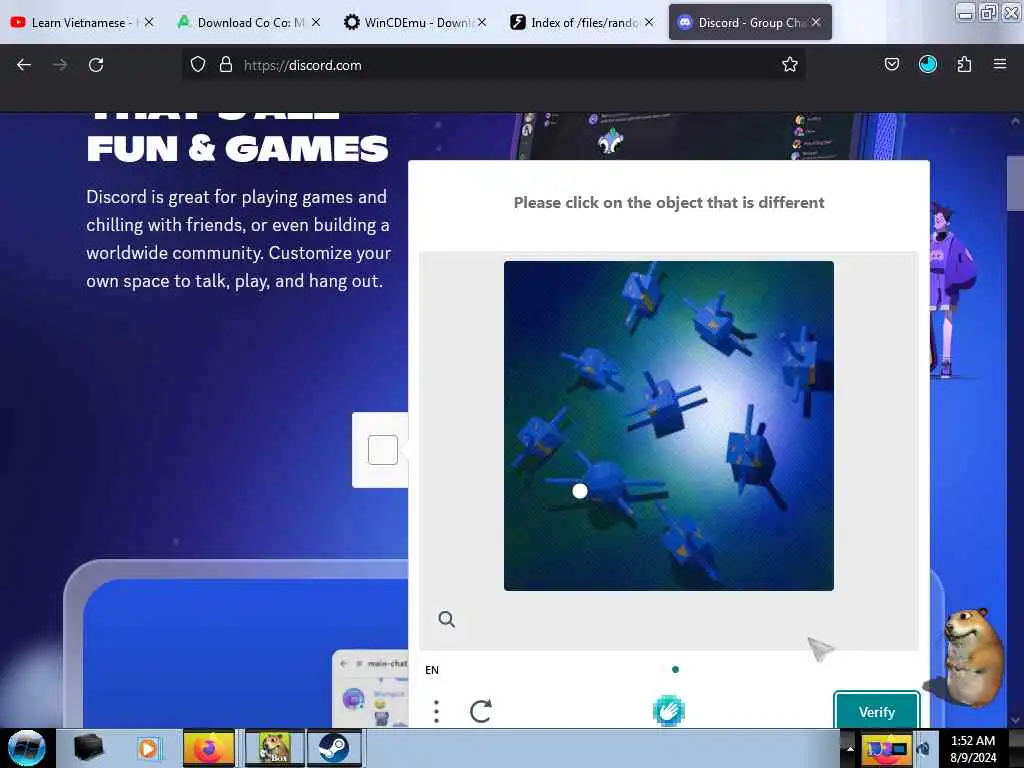Open the black box taskbar app

[89, 748]
